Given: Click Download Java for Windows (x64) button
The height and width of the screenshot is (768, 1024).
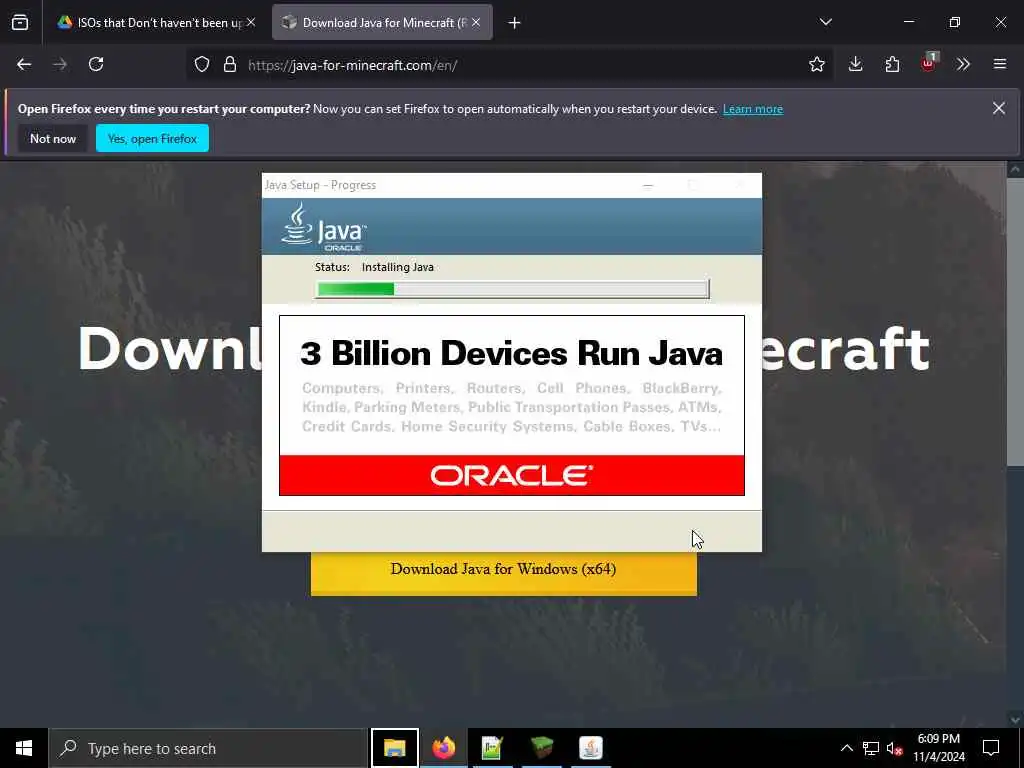Looking at the screenshot, I should [x=504, y=573].
